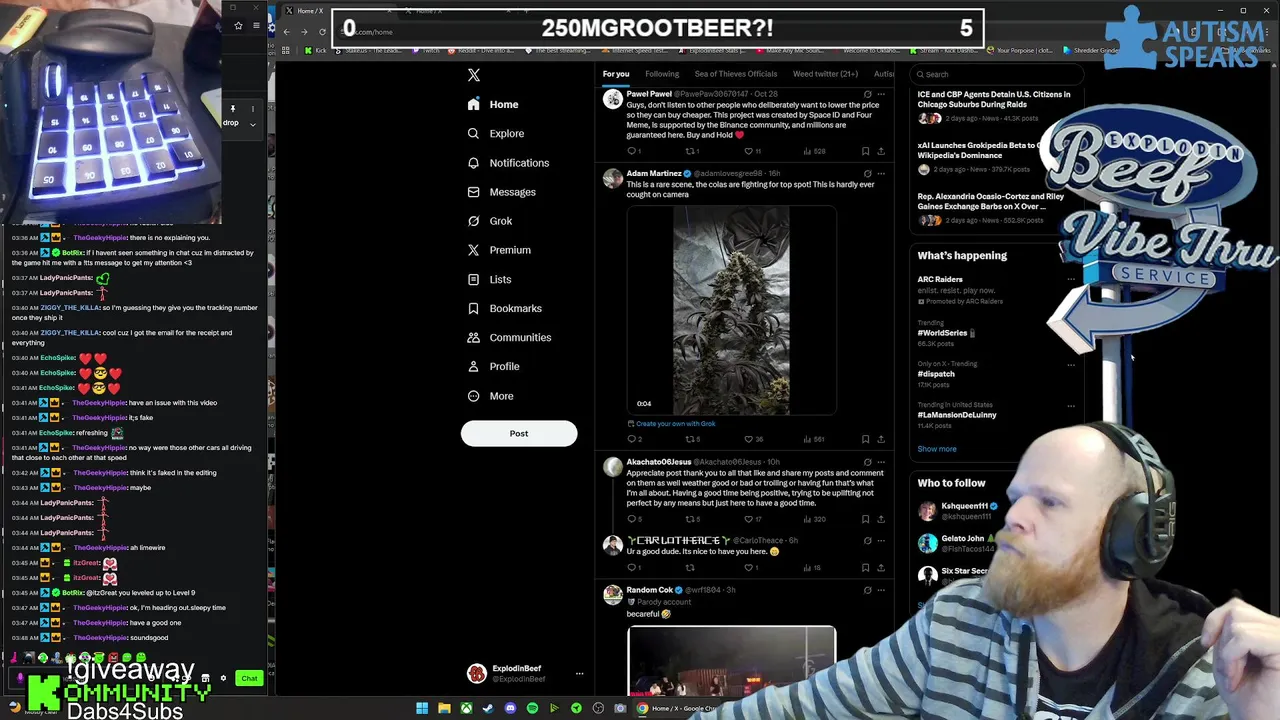Open File Explorer from the taskbar
This screenshot has height=720, width=1280.
(x=444, y=709)
